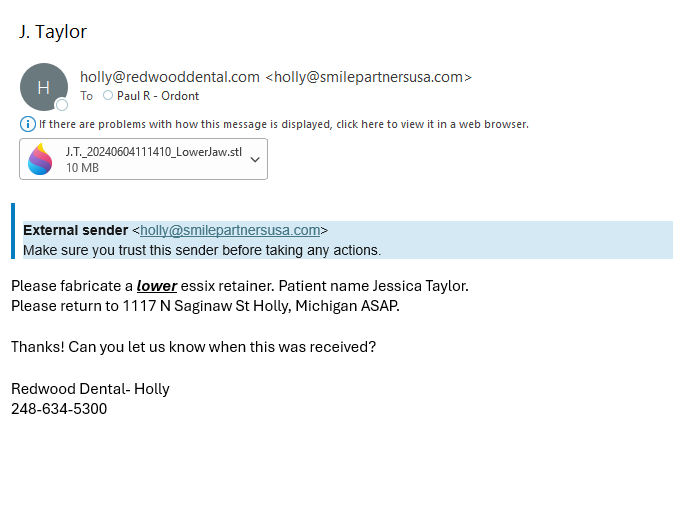Click the phone number 248-634-5300
The width and height of the screenshot is (673, 524).
(59, 409)
